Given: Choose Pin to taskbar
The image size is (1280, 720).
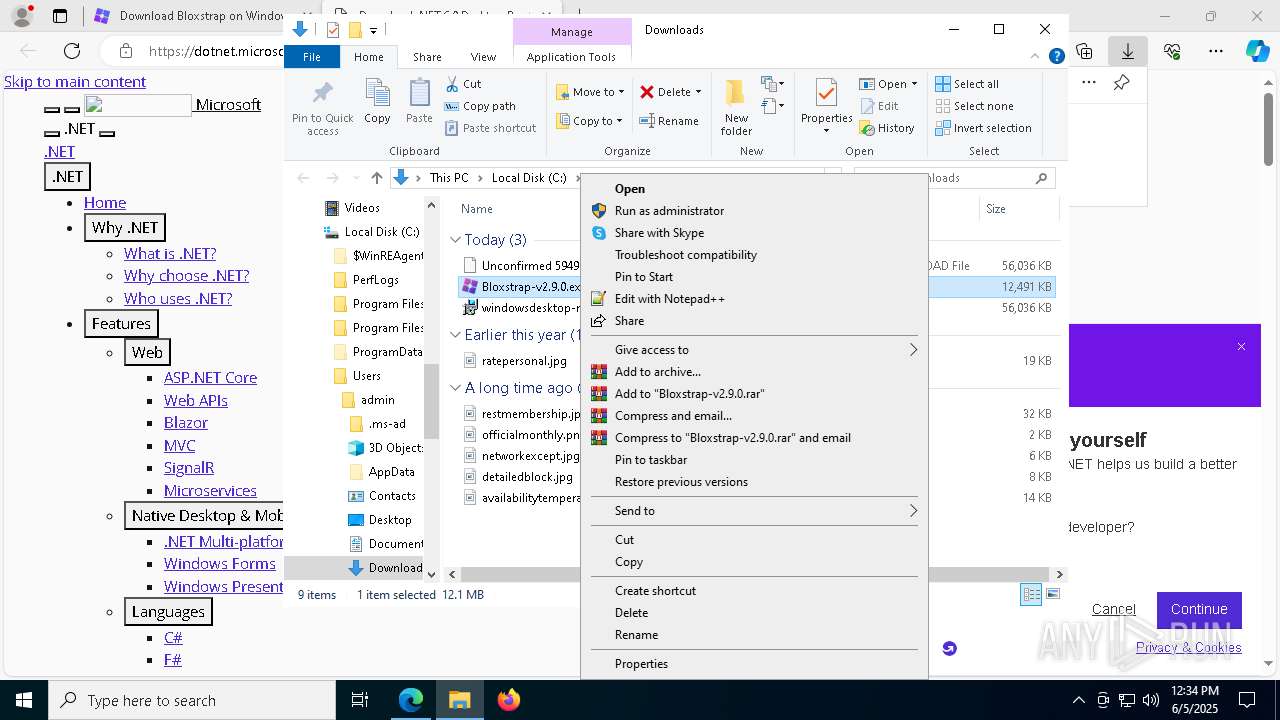Looking at the screenshot, I should click(x=754, y=460).
